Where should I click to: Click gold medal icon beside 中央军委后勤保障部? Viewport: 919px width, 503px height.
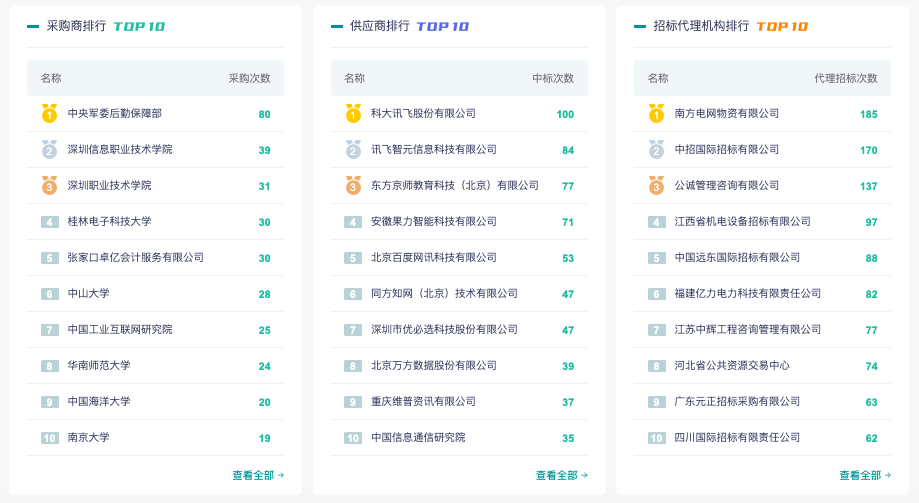[x=50, y=113]
